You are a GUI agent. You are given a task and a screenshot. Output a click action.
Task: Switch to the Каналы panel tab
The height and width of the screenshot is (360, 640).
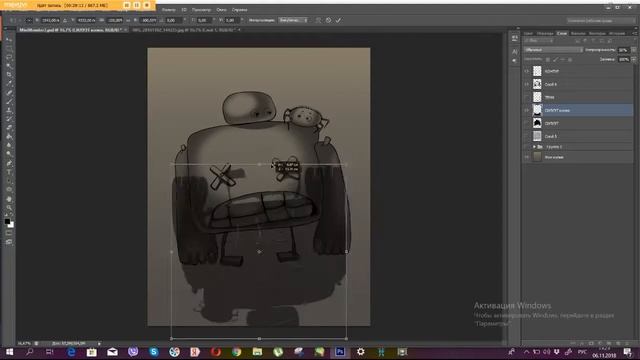pyautogui.click(x=578, y=33)
